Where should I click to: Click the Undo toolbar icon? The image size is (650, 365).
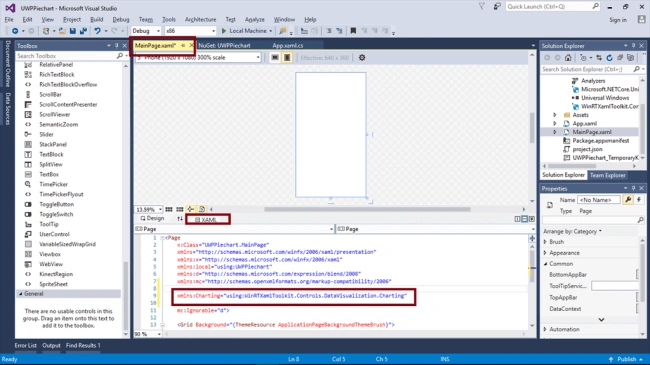pyautogui.click(x=97, y=31)
